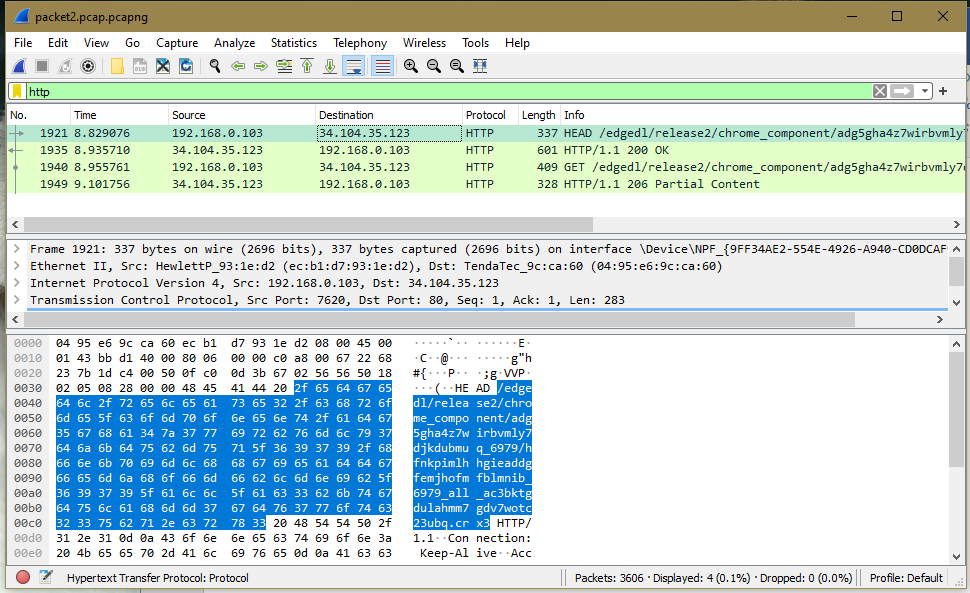970x593 pixels.
Task: Toggle auto-scroll to the last packet
Action: 354,66
